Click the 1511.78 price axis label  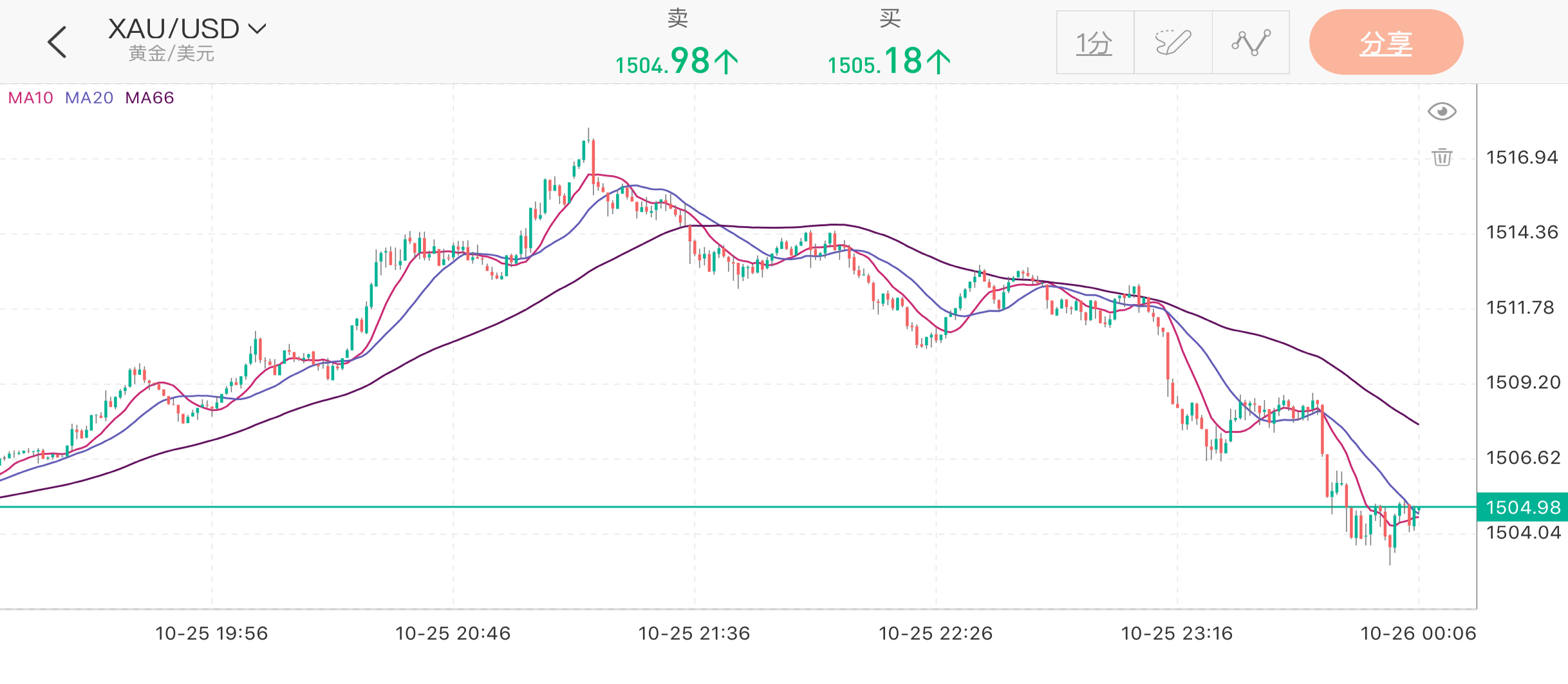click(1520, 307)
